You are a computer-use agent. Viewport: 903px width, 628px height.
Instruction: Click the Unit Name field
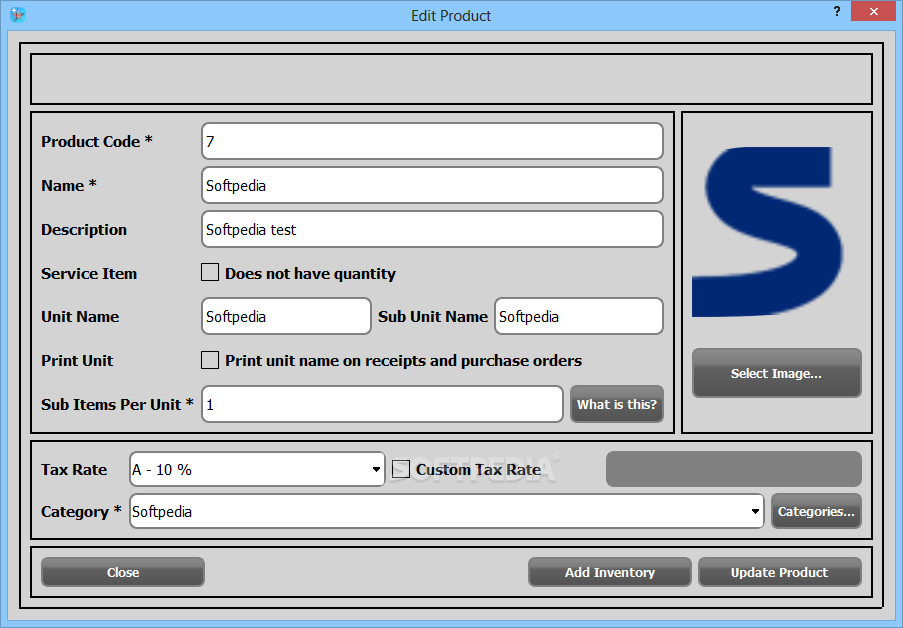point(286,316)
